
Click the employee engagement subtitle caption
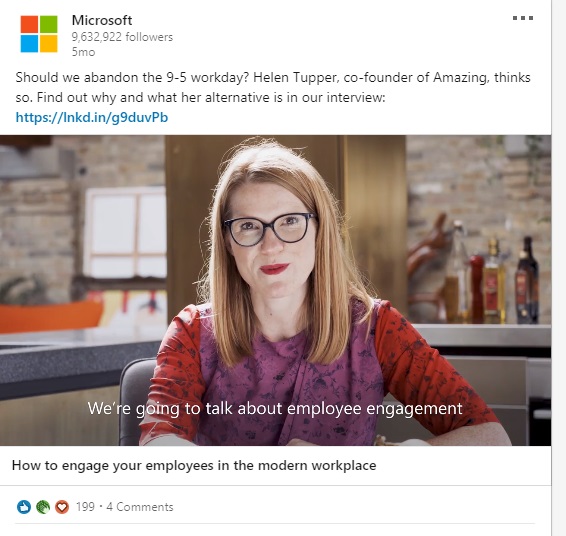(x=275, y=409)
